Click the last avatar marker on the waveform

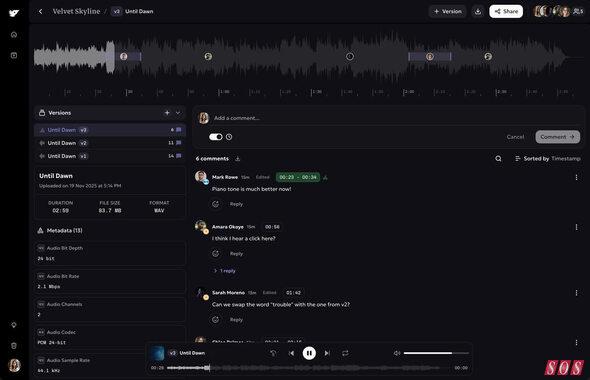(x=488, y=56)
